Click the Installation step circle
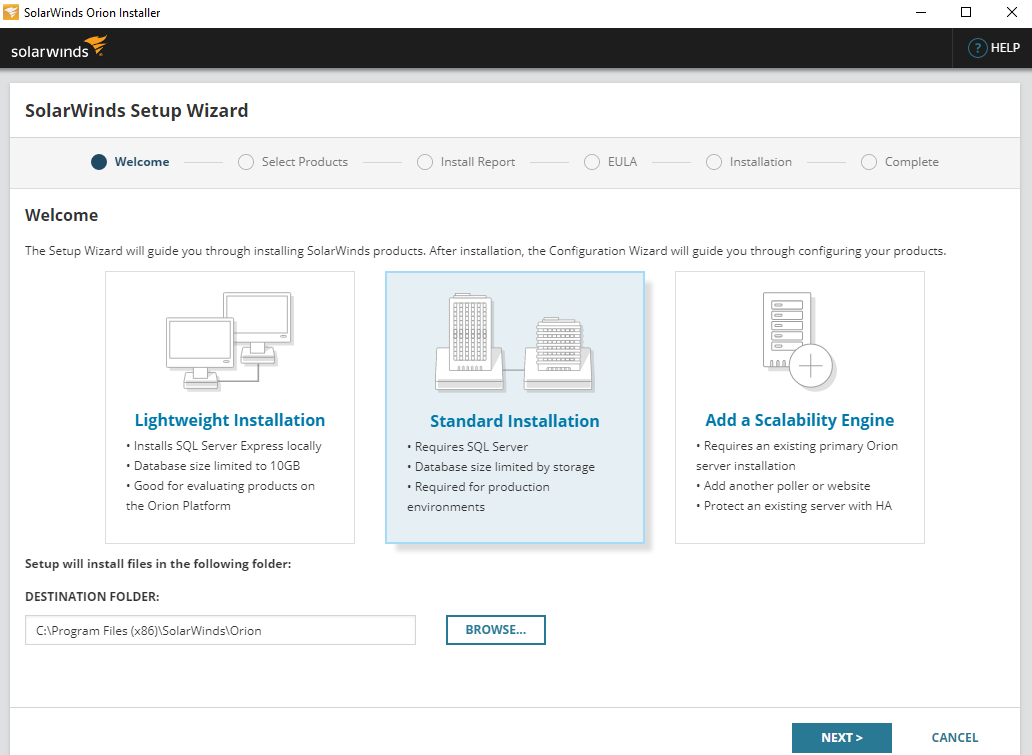 (714, 162)
